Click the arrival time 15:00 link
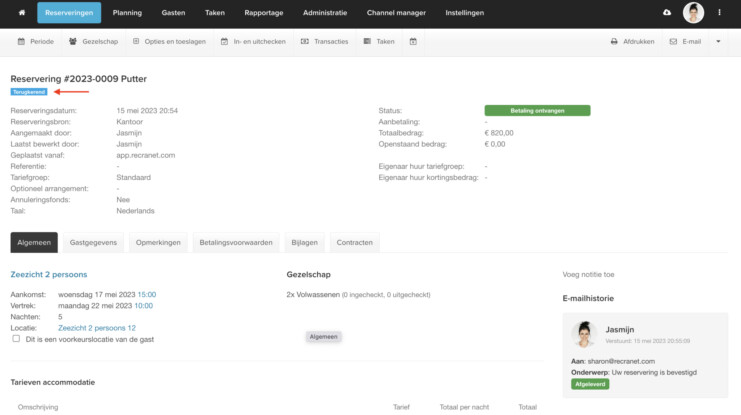The height and width of the screenshot is (415, 741). pos(146,294)
